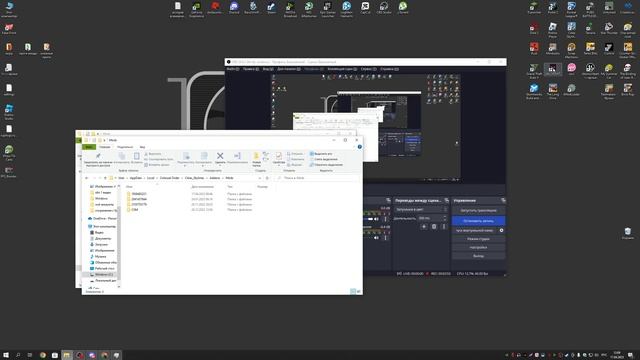This screenshot has width=640, height=360.
Task: Open the Recycle Bin desktop icon
Action: [x=628, y=233]
